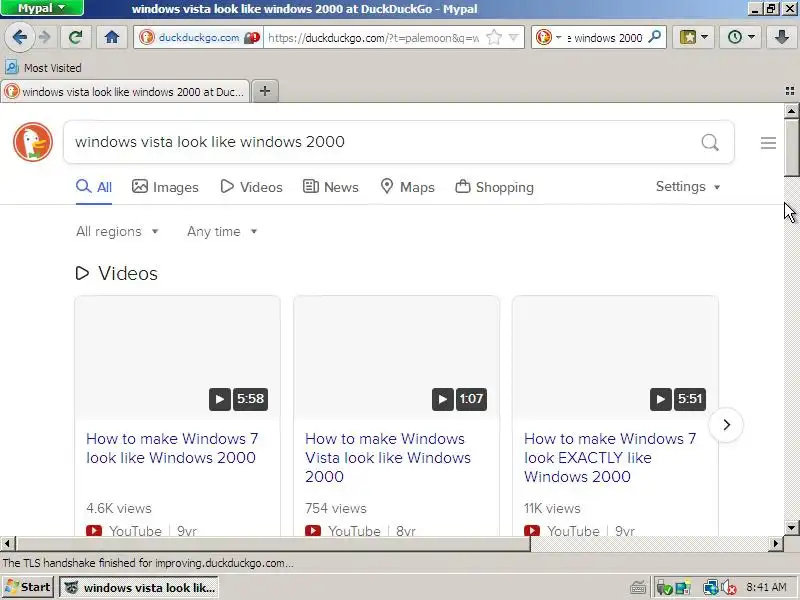Image resolution: width=800 pixels, height=600 pixels.
Task: Click the horizontal scrollbar left arrow
Action: point(7,543)
